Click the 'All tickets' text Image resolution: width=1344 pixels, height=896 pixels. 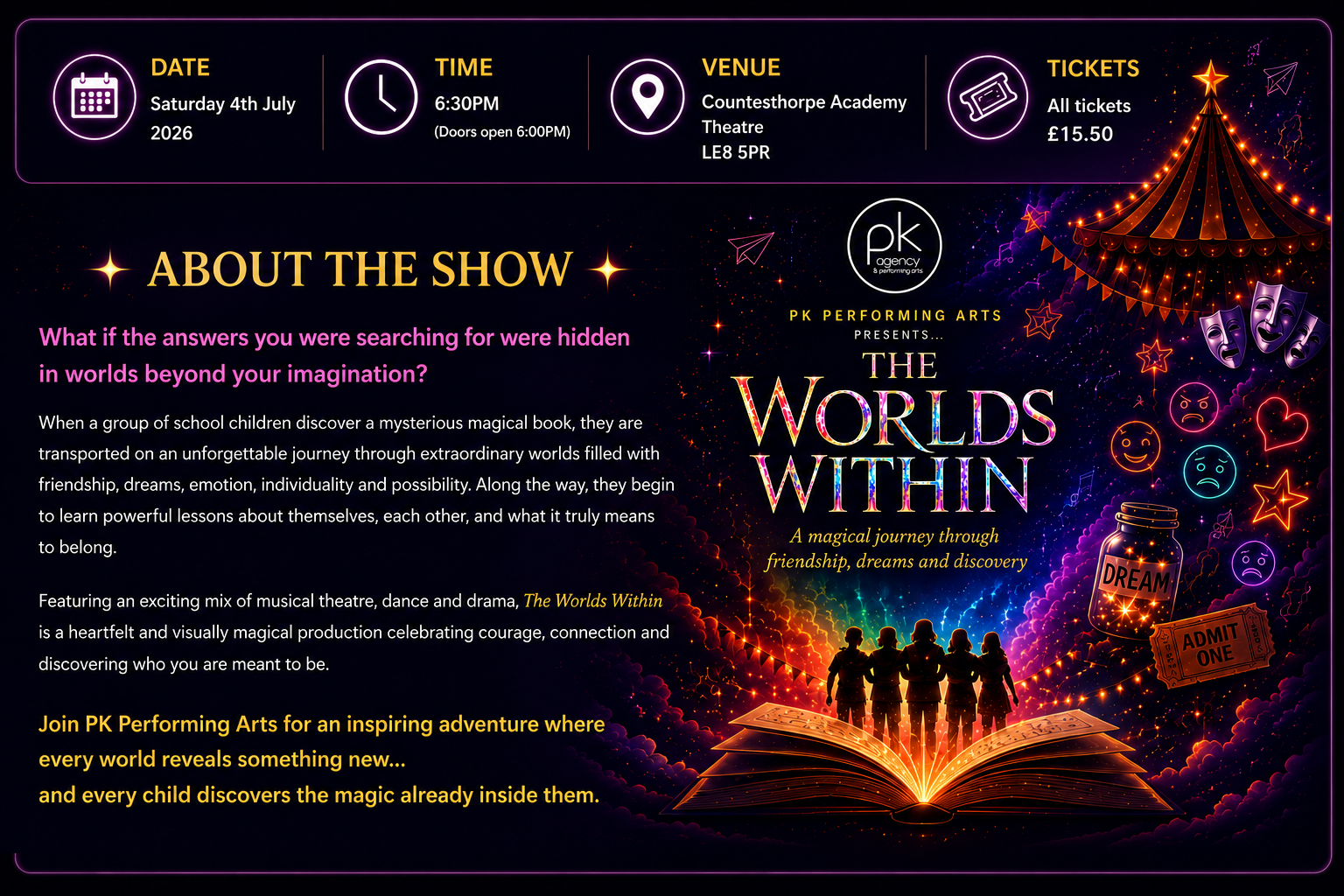1088,106
